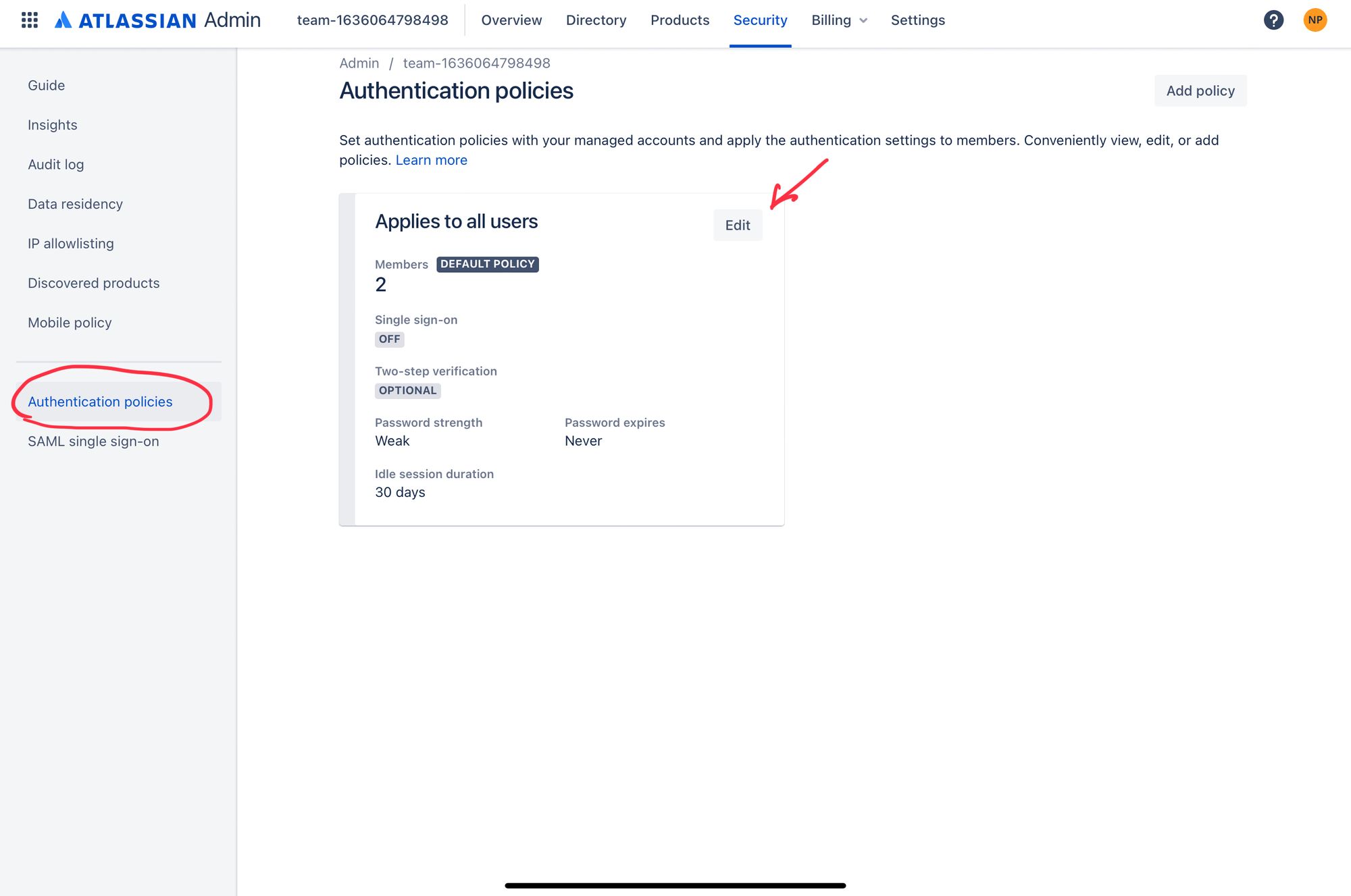Select the Security tab
The image size is (1351, 896).
click(x=760, y=20)
